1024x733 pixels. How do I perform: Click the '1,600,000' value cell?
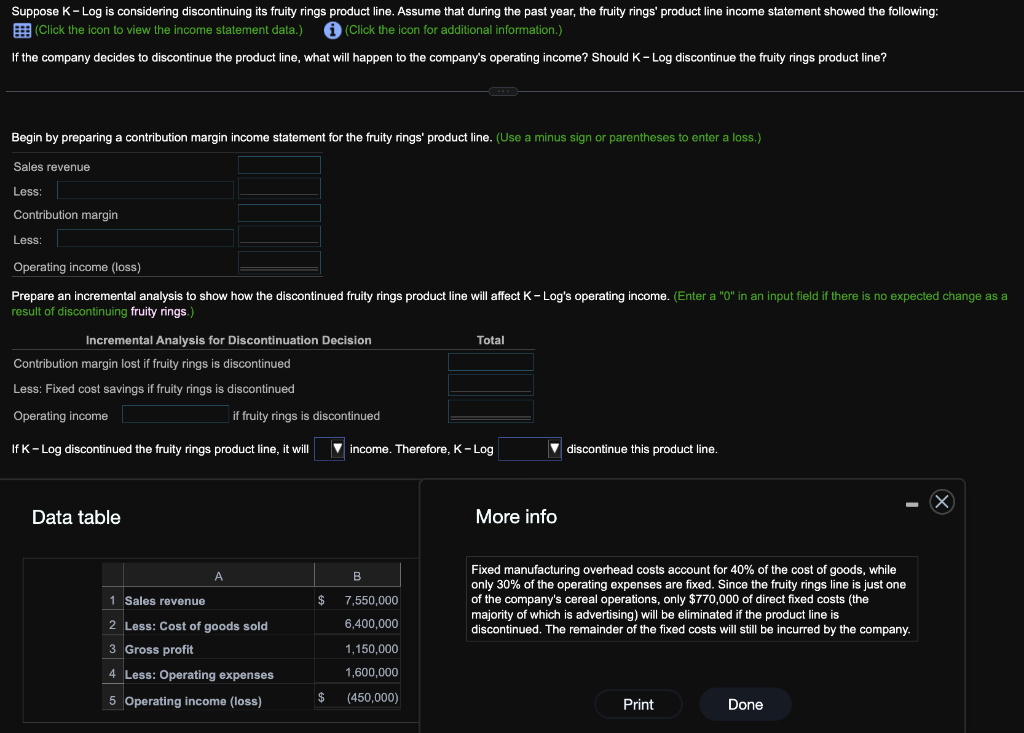tap(357, 672)
